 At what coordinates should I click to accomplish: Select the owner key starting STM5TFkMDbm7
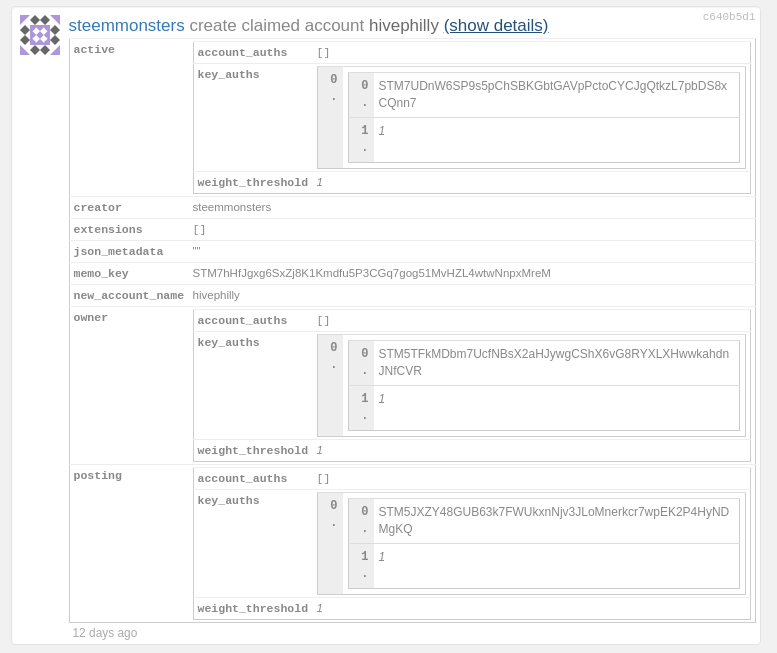pos(553,362)
